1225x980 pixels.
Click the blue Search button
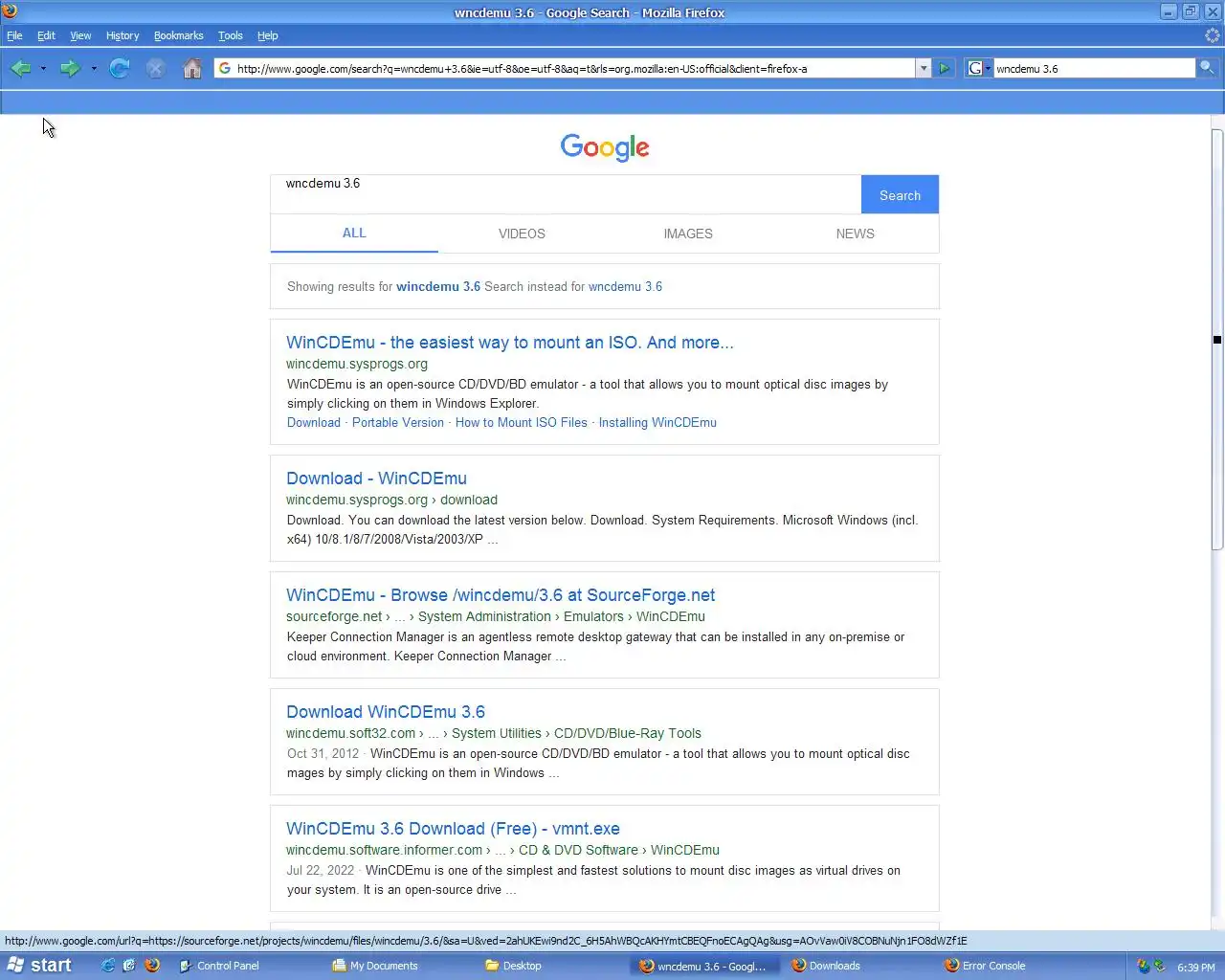pyautogui.click(x=900, y=194)
